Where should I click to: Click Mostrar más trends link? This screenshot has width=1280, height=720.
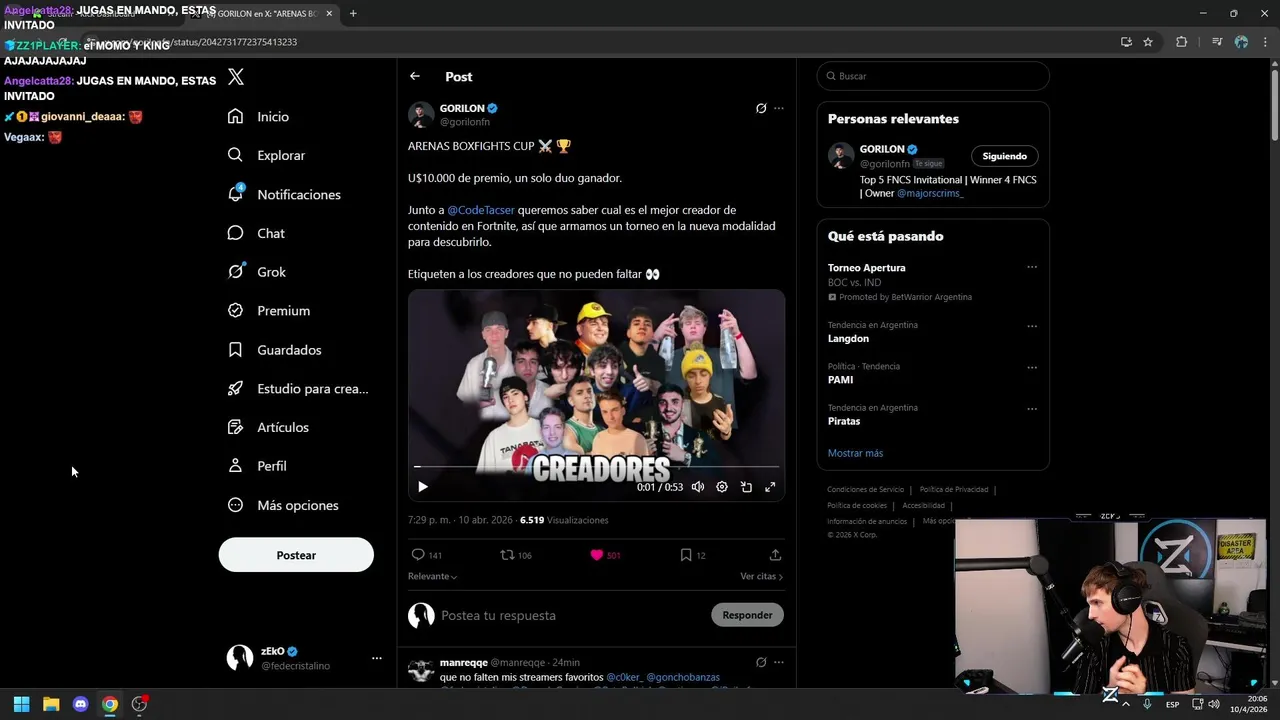[855, 453]
